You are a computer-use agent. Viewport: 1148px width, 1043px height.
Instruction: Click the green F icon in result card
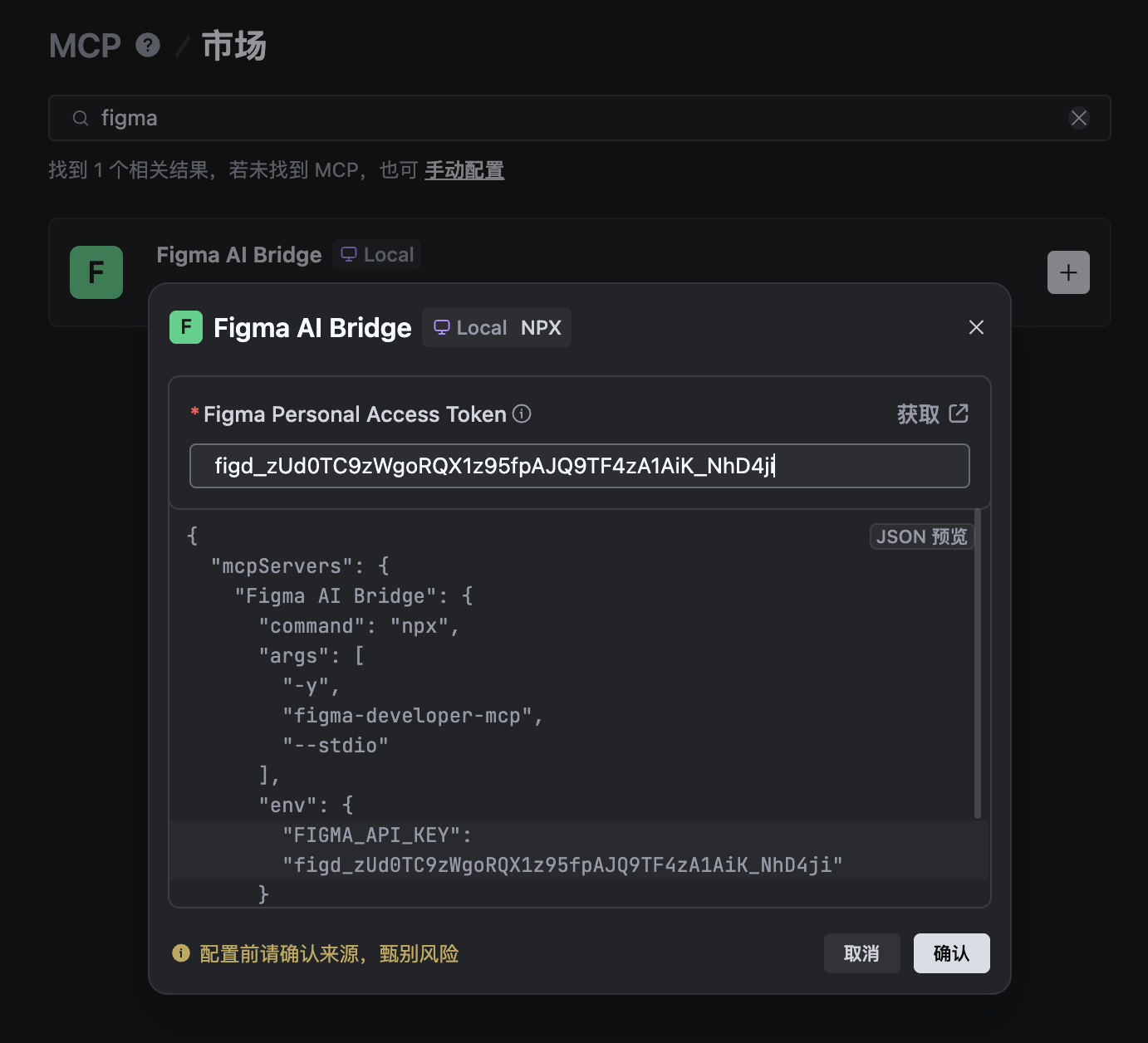point(96,272)
